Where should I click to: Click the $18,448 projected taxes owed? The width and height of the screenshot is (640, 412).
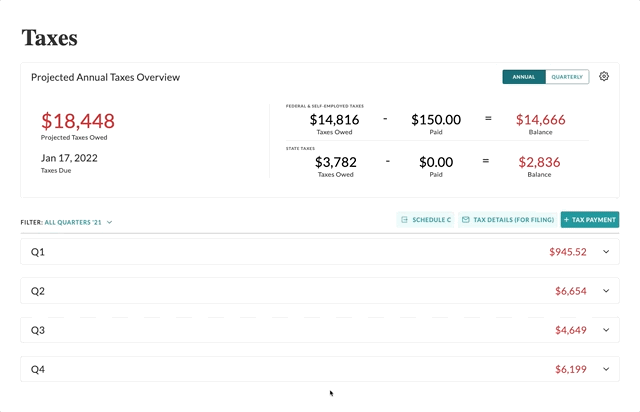[x=78, y=121]
